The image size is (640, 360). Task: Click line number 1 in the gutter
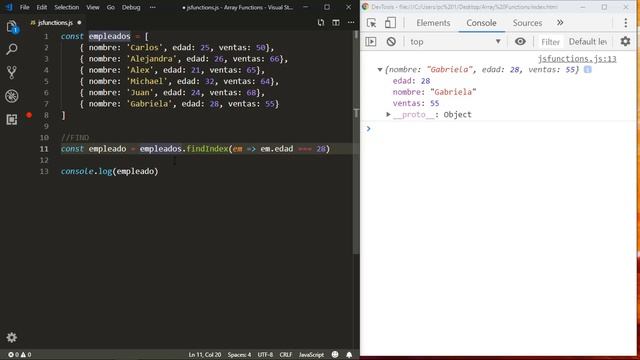[46, 37]
